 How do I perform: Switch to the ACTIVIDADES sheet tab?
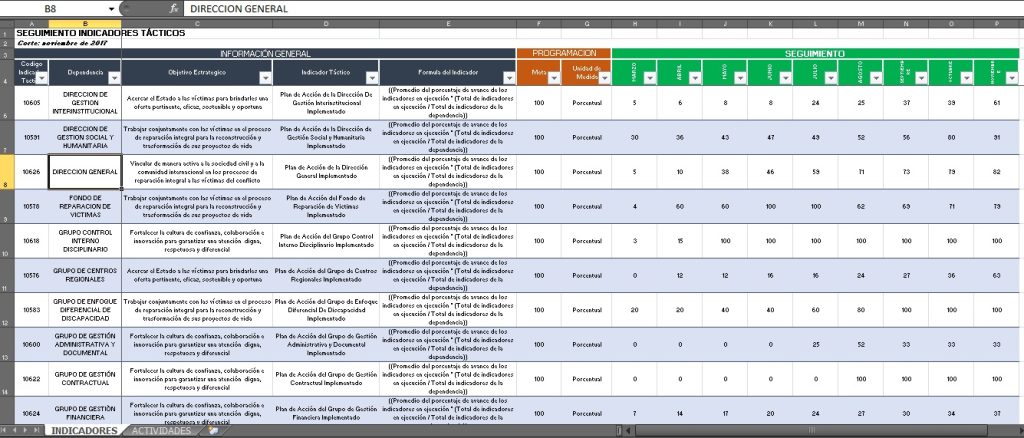pyautogui.click(x=161, y=431)
